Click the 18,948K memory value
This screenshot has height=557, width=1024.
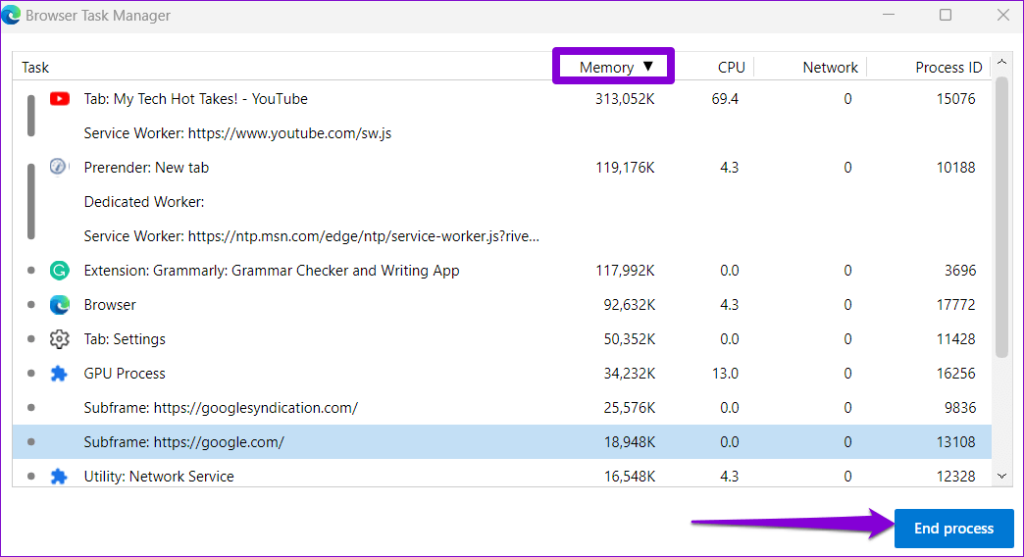[628, 442]
